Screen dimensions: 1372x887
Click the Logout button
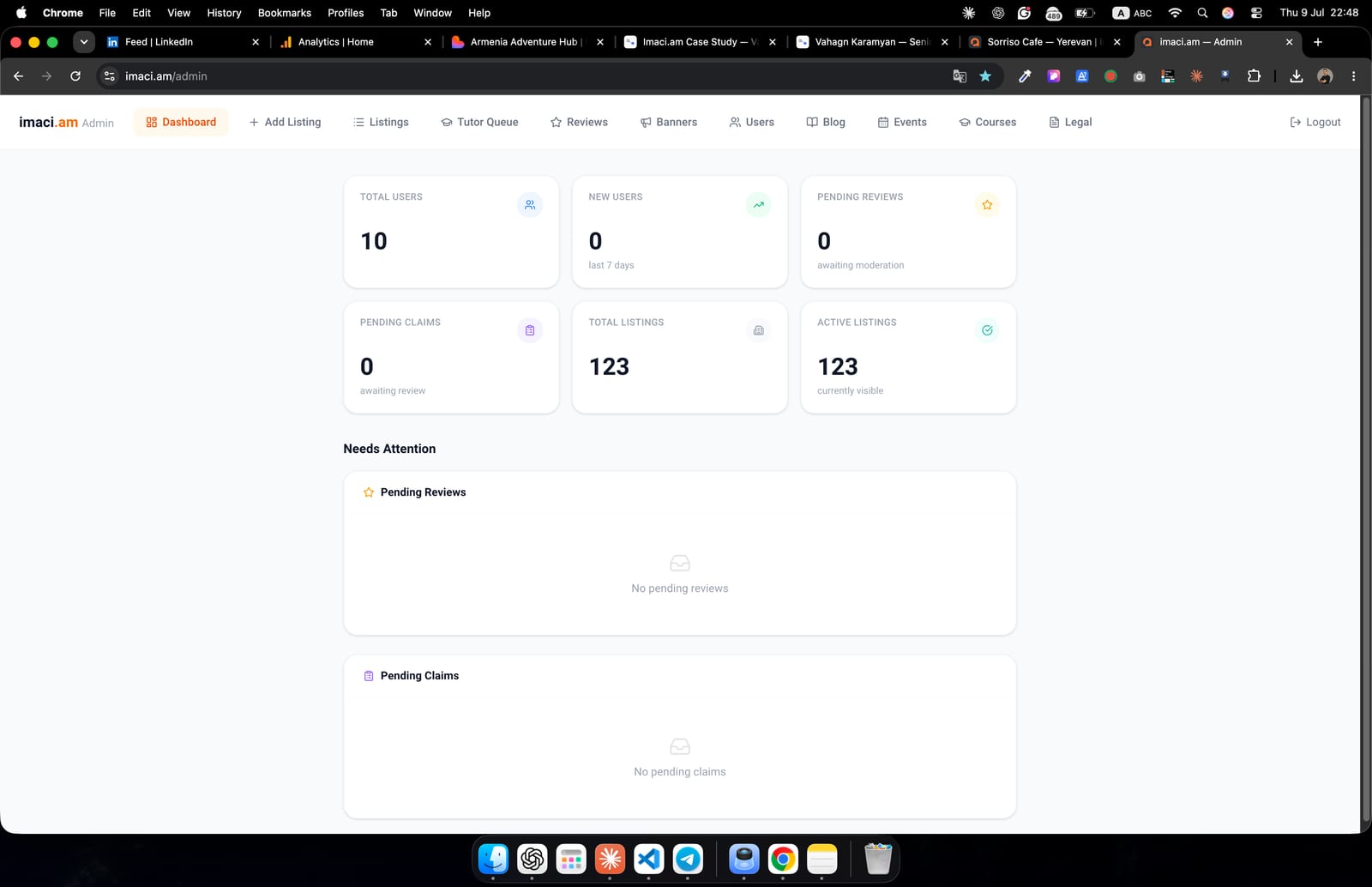click(x=1315, y=122)
